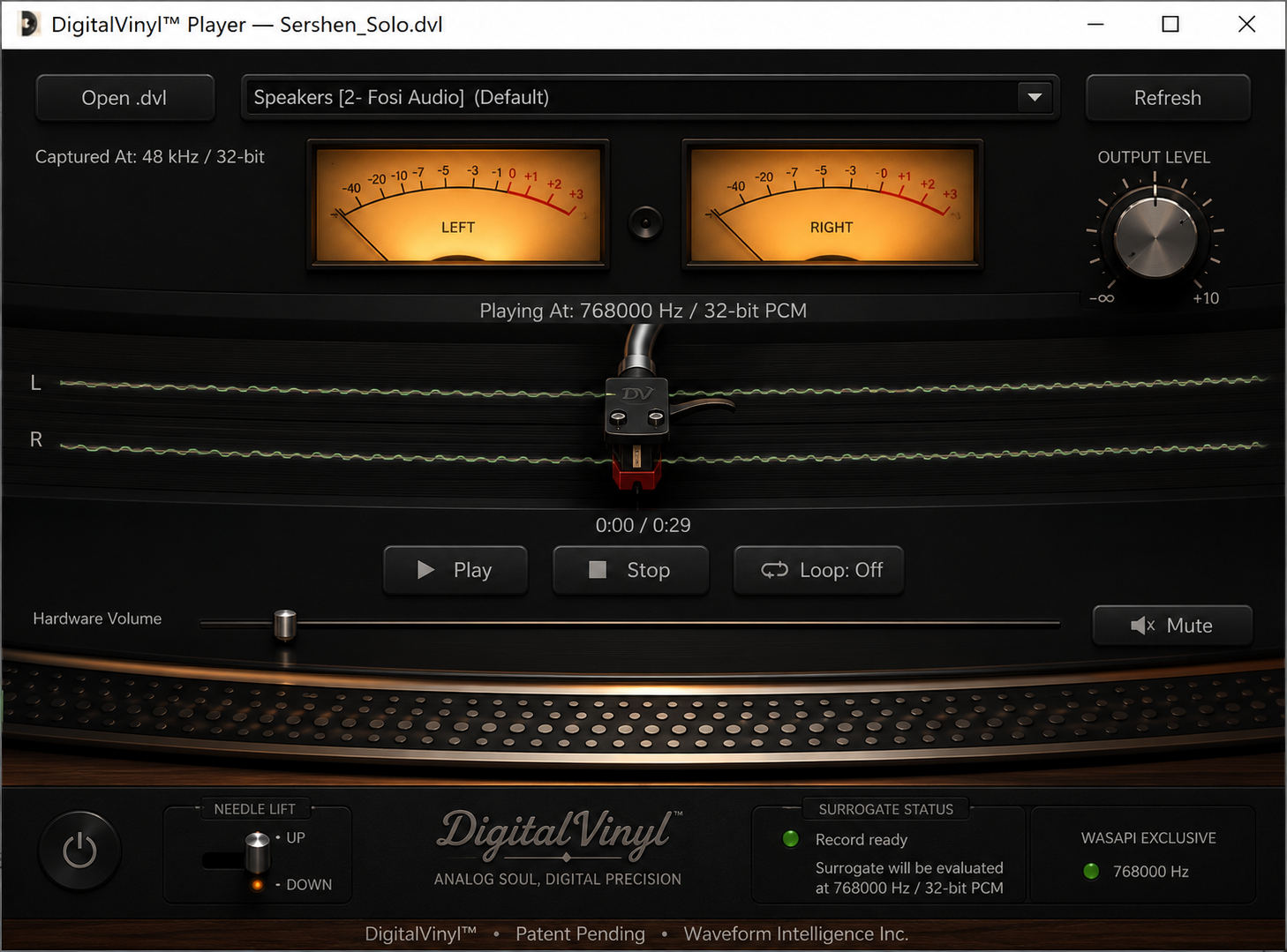Image resolution: width=1287 pixels, height=952 pixels.
Task: Click the DigitalVinyl app icon in title bar
Action: click(x=28, y=24)
